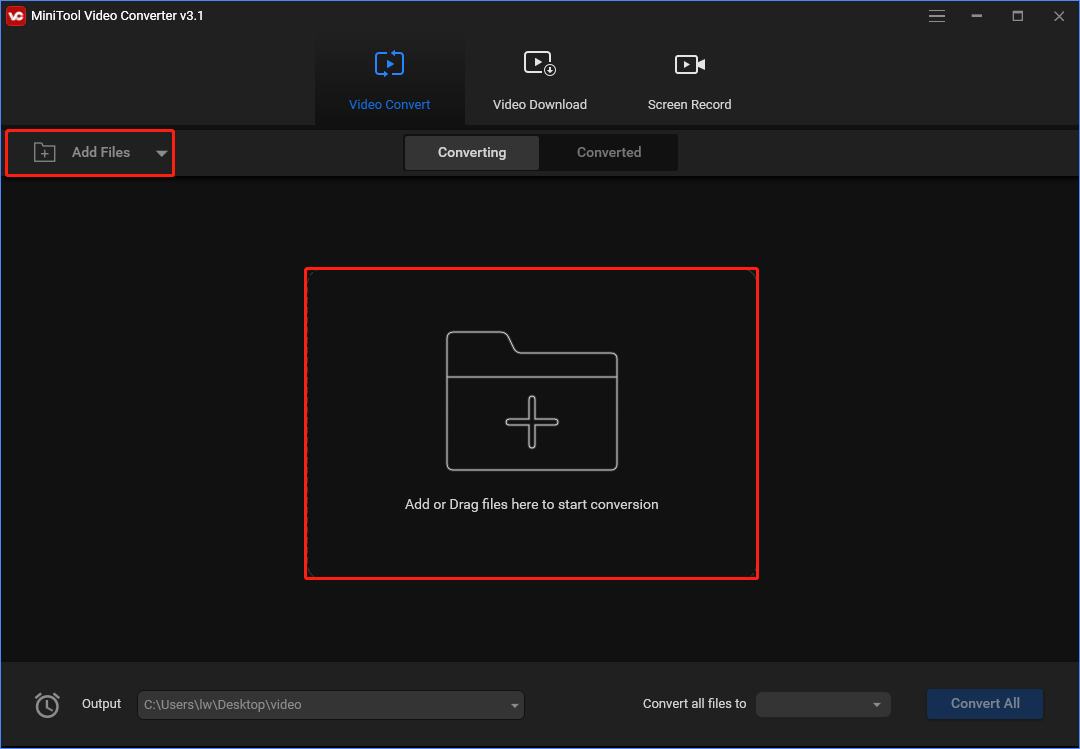The width and height of the screenshot is (1080, 749).
Task: Expand the Add Files dropdown arrow
Action: [161, 153]
